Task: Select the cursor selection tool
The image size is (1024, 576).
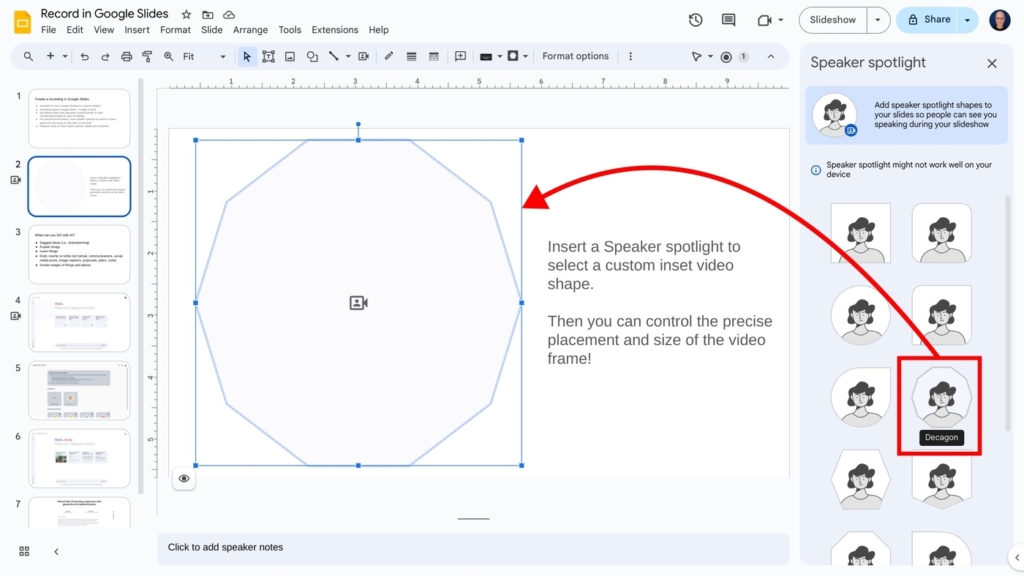Action: tap(247, 57)
